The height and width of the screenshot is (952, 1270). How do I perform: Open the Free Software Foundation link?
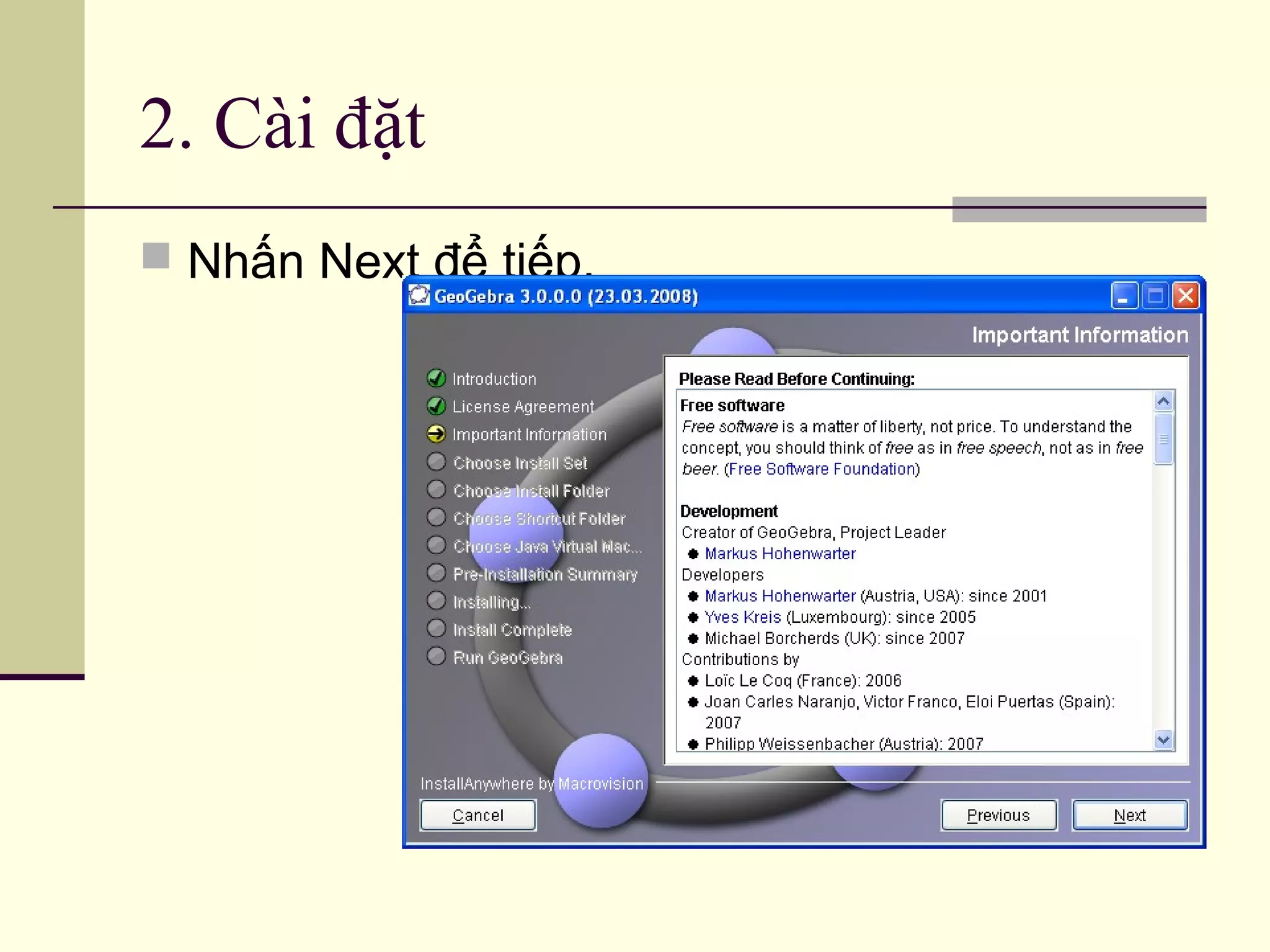[x=822, y=469]
